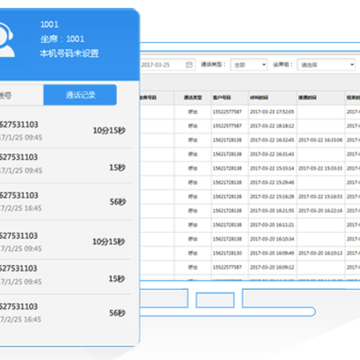Click call time 2017-03-22 16:31:43
The width and height of the screenshot is (360, 360).
pyautogui.click(x=272, y=154)
